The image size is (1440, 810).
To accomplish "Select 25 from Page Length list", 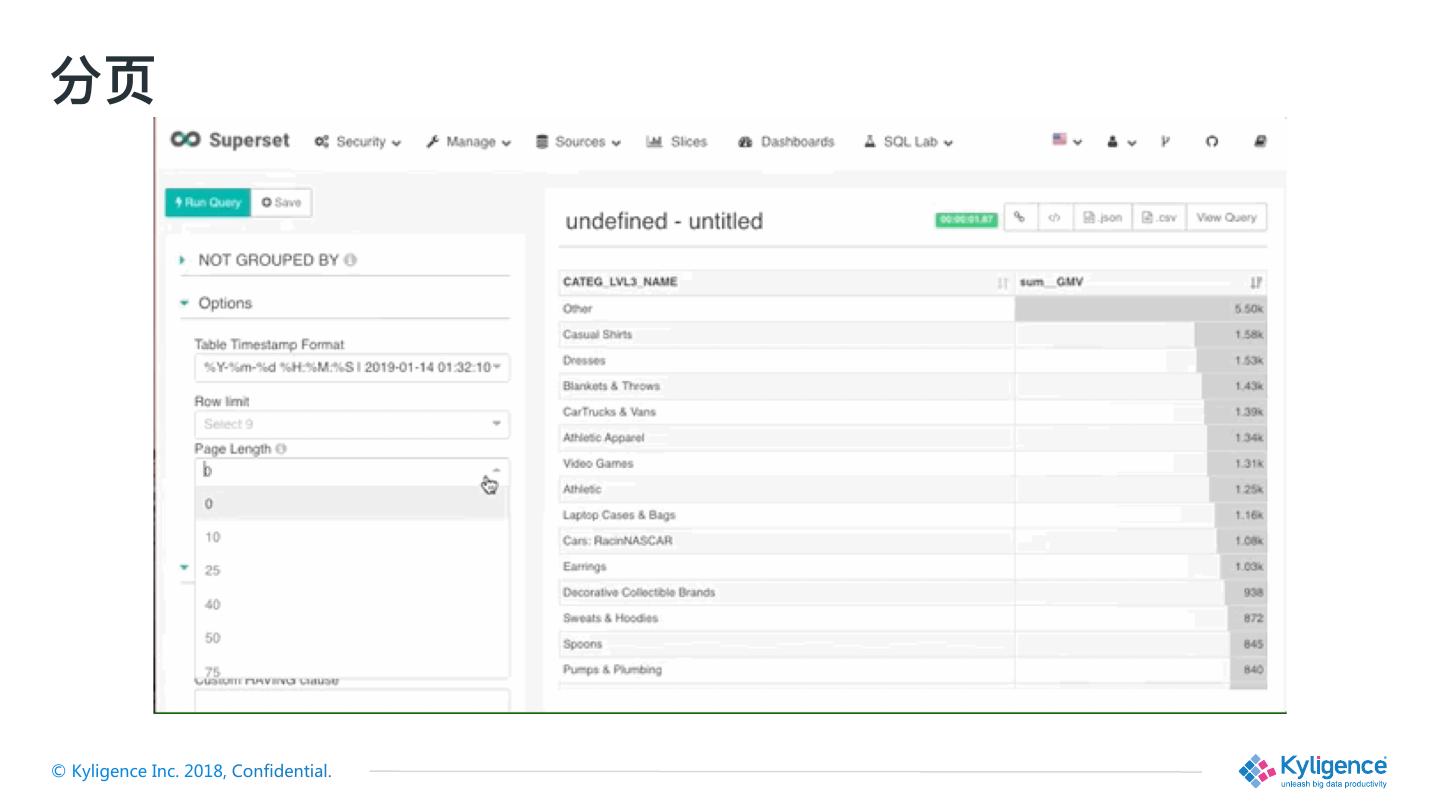I will [x=213, y=571].
